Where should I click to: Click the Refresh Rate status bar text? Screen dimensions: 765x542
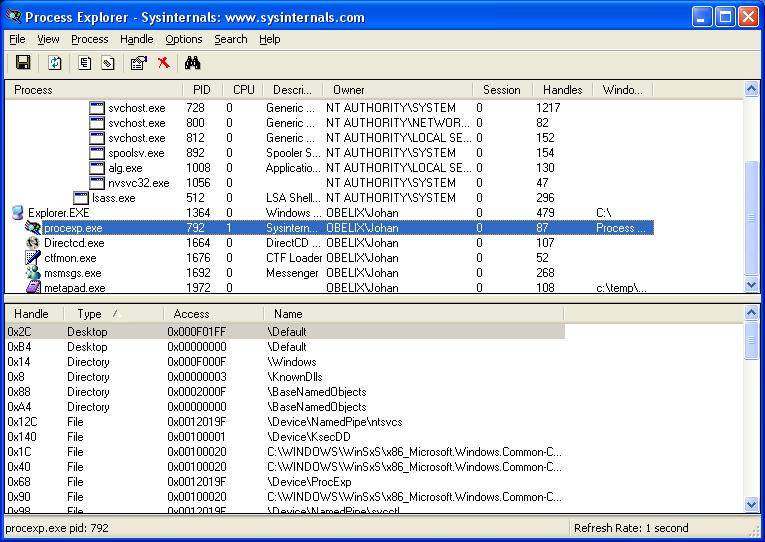631,528
